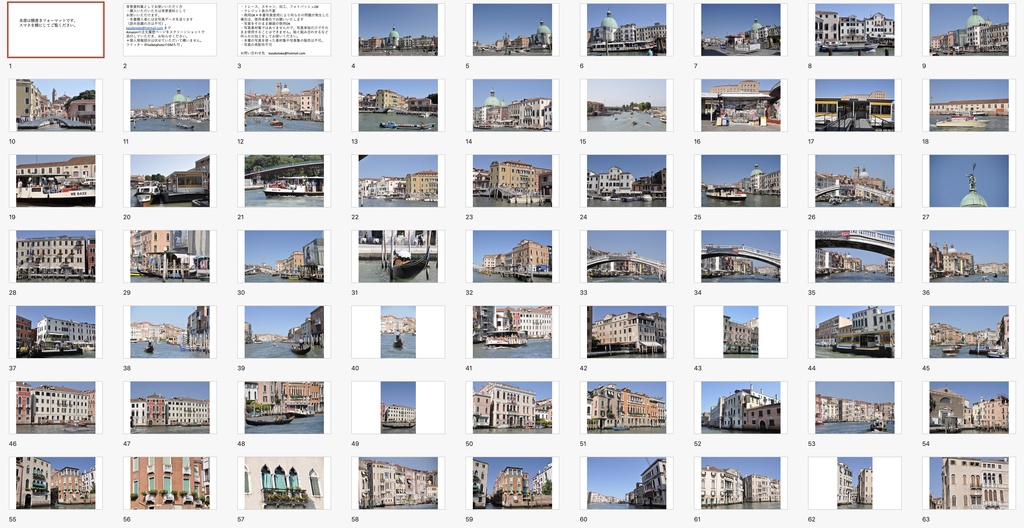Select slide thumbnail numbered 21
Image resolution: width=1024 pixels, height=528 pixels.
(284, 181)
